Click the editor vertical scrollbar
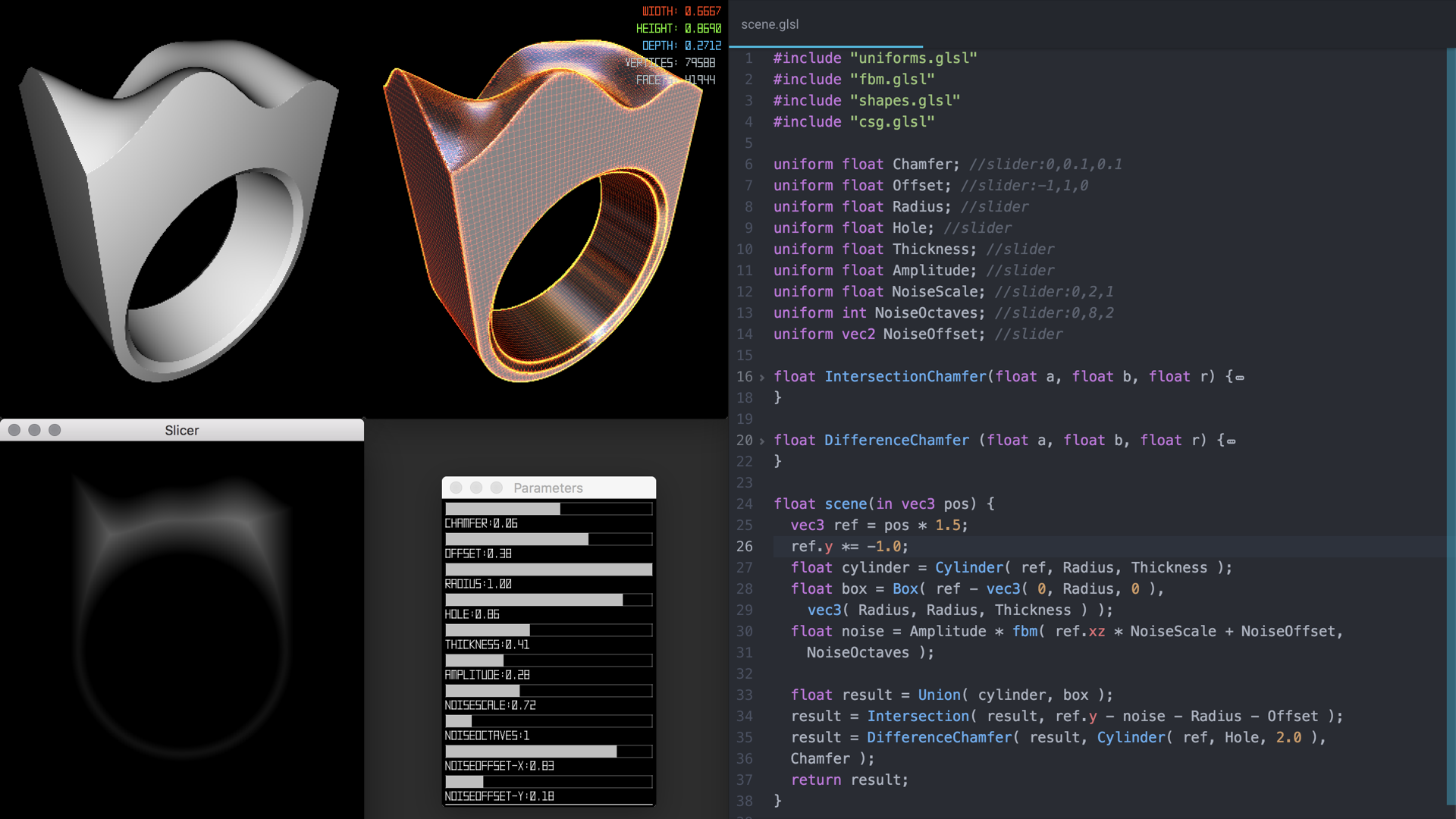 [x=1451, y=425]
